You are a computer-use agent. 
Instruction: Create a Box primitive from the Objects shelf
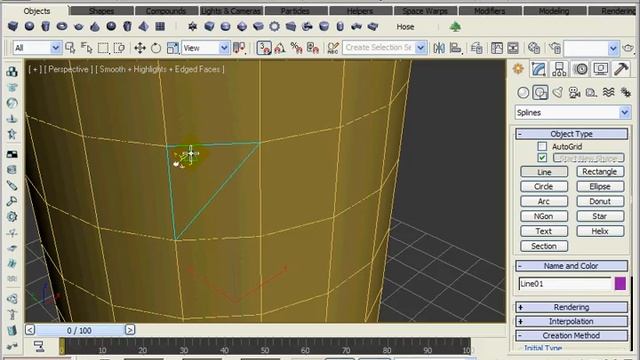tap(13, 27)
